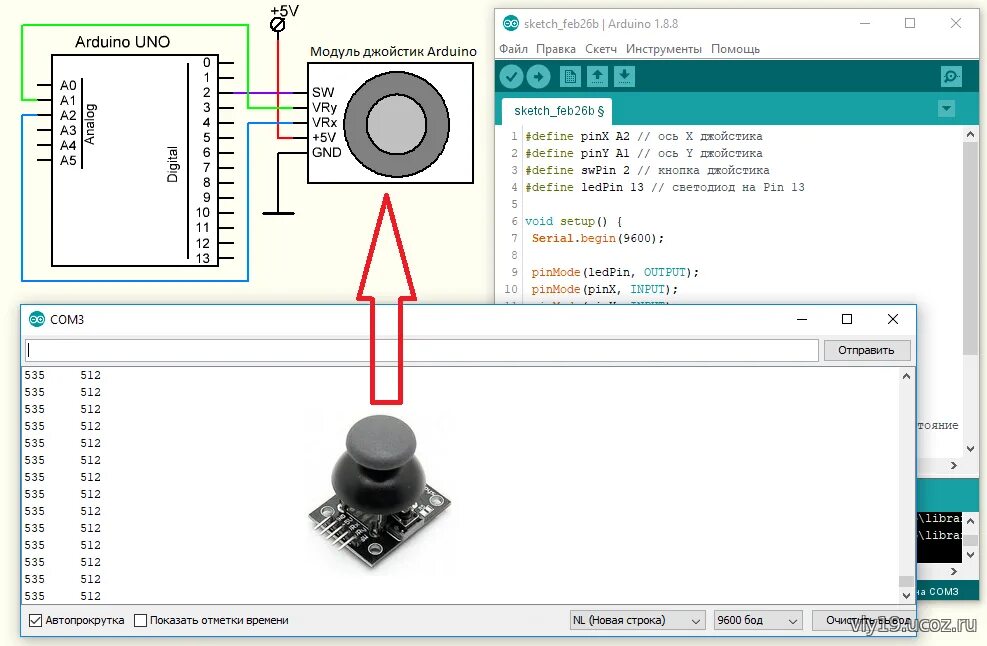This screenshot has width=987, height=646.
Task: Minimize the COM3 serial monitor window
Action: pos(802,319)
